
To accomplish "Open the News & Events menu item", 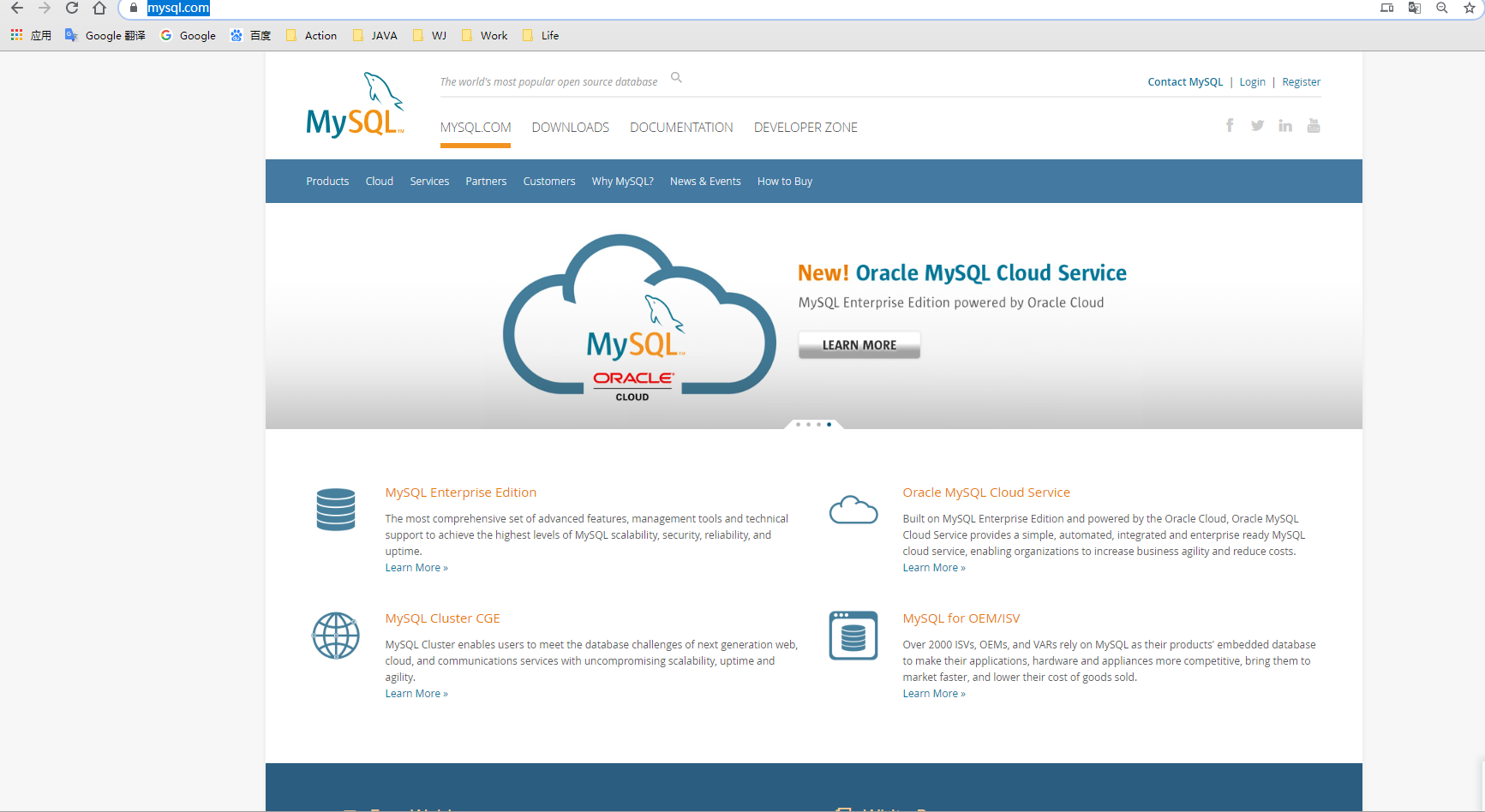I will coord(705,182).
